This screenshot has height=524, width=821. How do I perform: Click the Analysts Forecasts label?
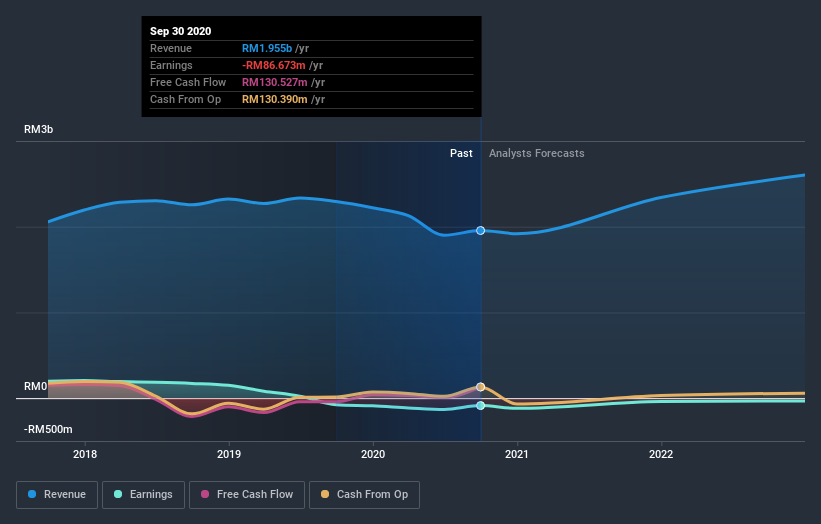tap(537, 153)
